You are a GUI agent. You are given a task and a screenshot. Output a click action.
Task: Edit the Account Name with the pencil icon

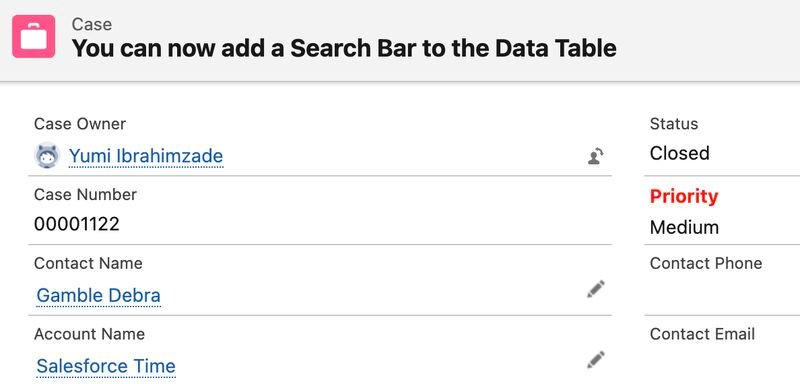pos(595,360)
